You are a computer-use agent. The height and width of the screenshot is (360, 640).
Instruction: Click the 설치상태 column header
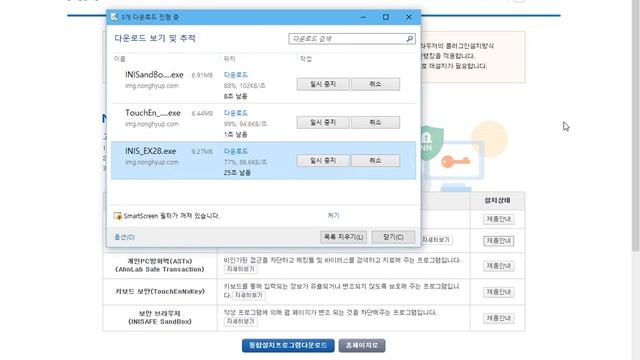click(498, 200)
